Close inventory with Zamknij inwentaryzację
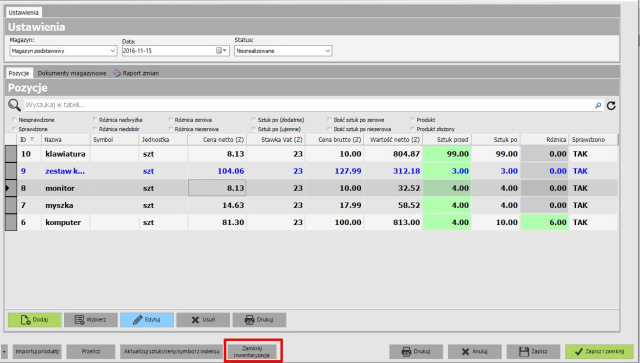This screenshot has height=363, width=640. [252, 352]
